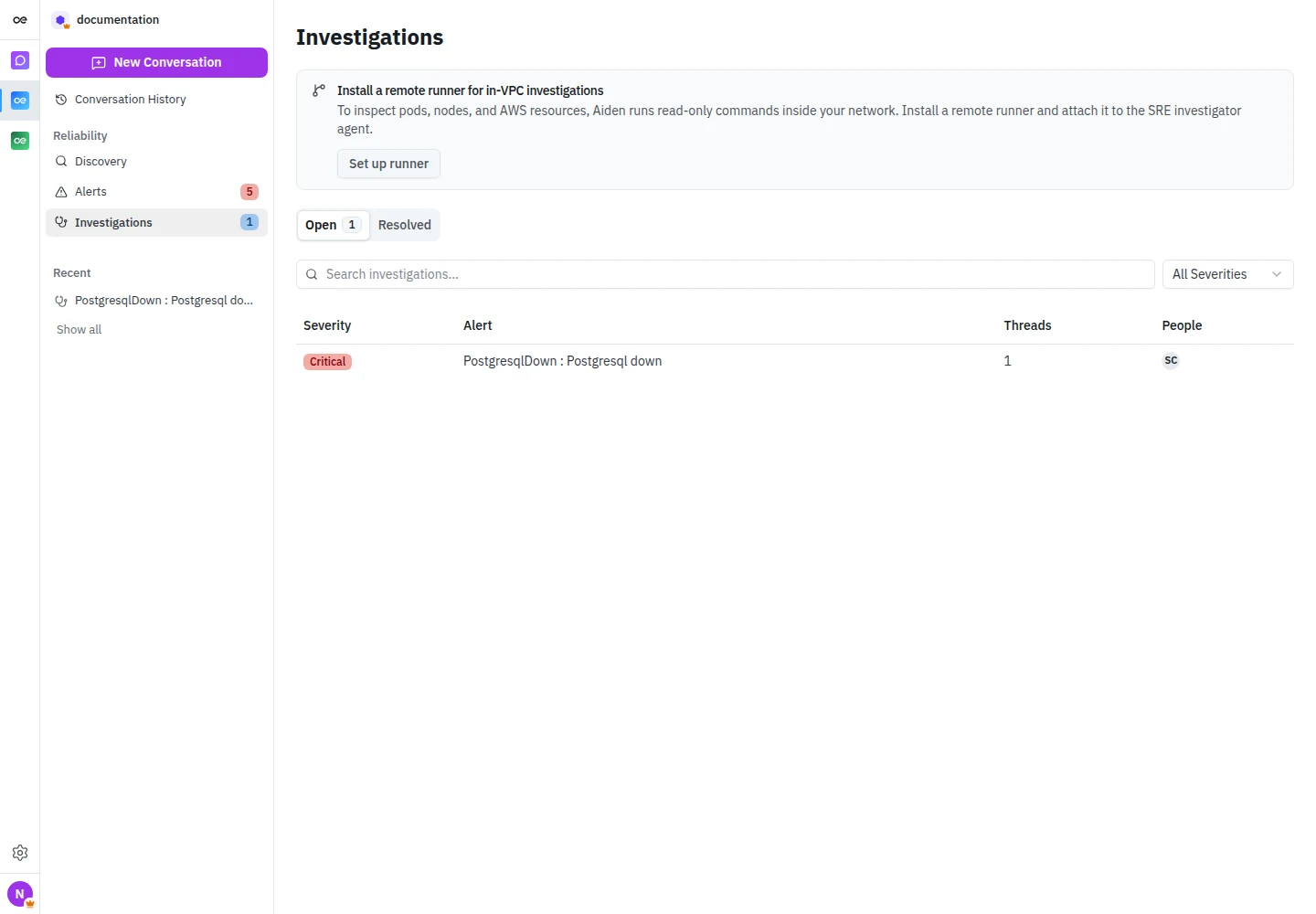Open recent PostgresqlDown investigation in sidebar
Image resolution: width=1316 pixels, height=914 pixels.
156,300
